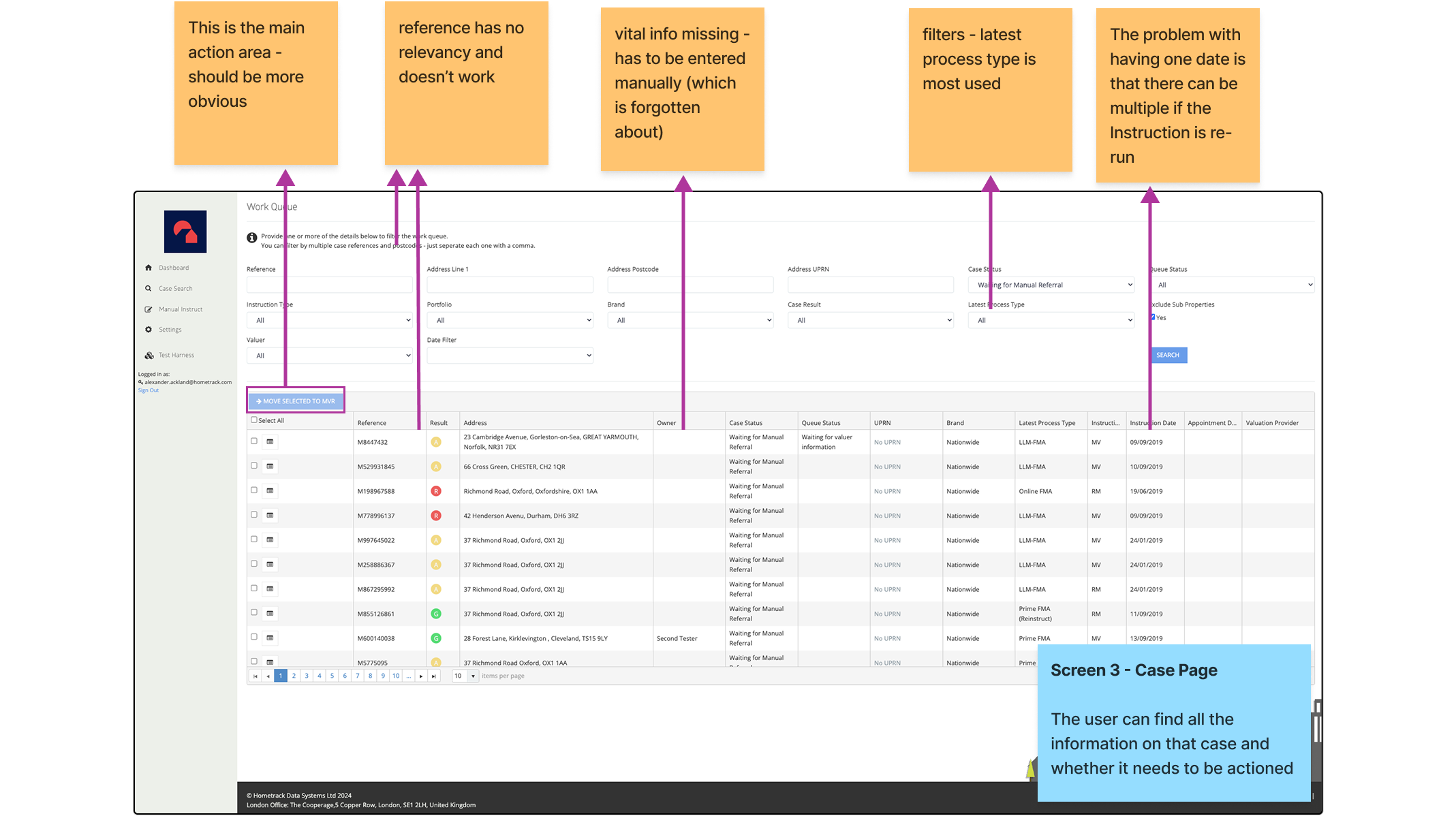Go to page 5 of results
The height and width of the screenshot is (816, 1456).
click(332, 676)
